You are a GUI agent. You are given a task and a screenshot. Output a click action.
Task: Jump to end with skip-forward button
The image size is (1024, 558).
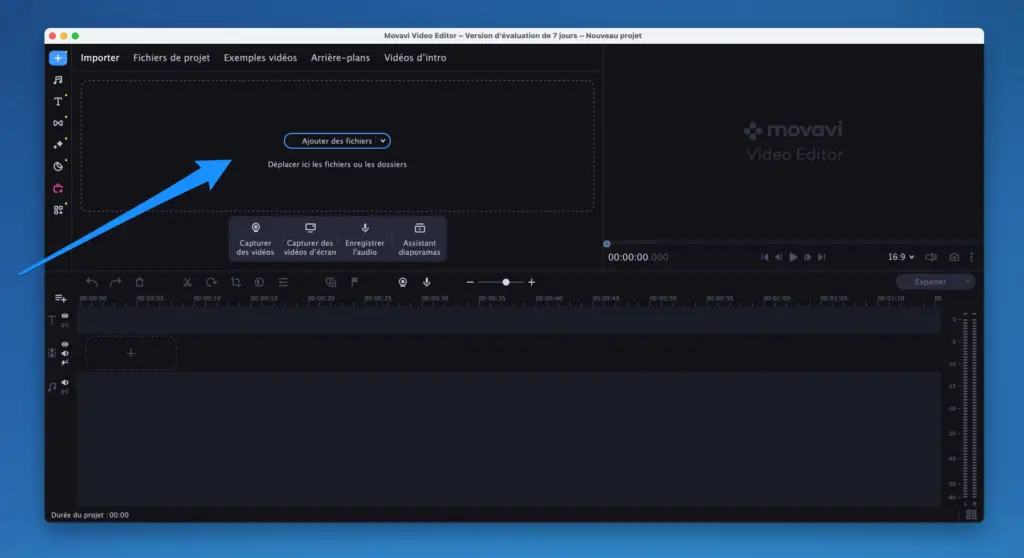click(x=822, y=257)
